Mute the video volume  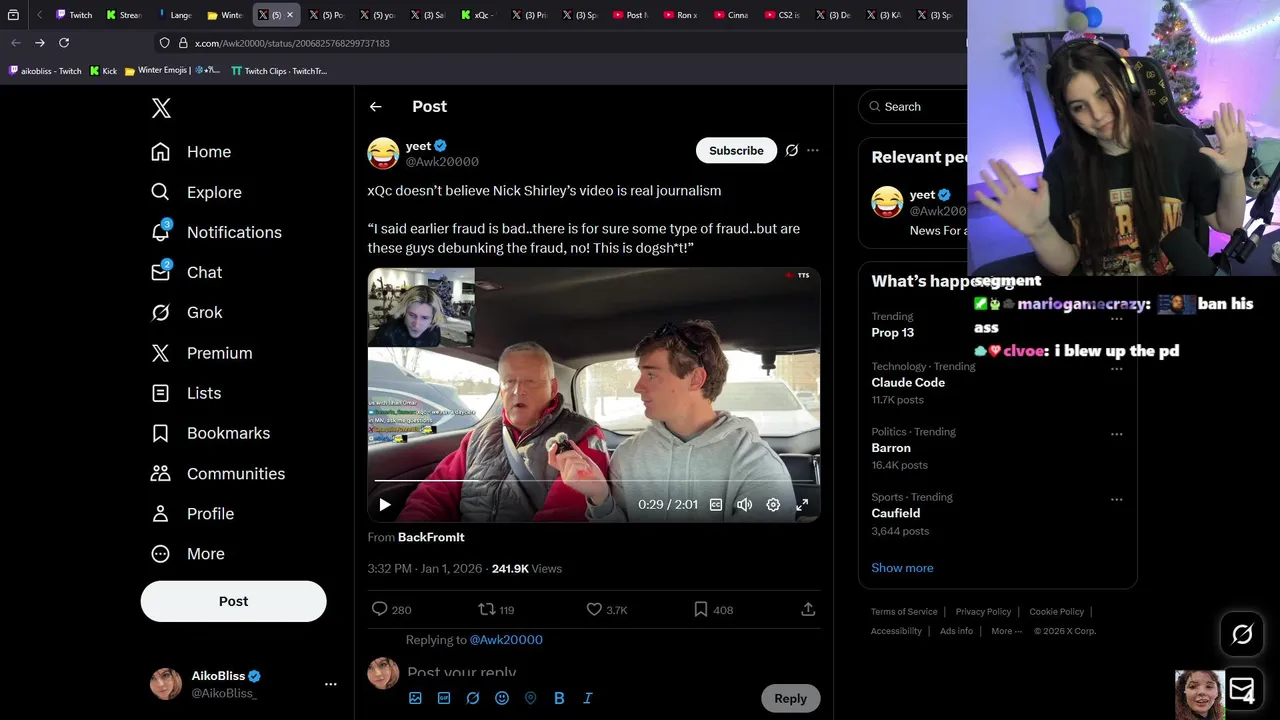744,505
